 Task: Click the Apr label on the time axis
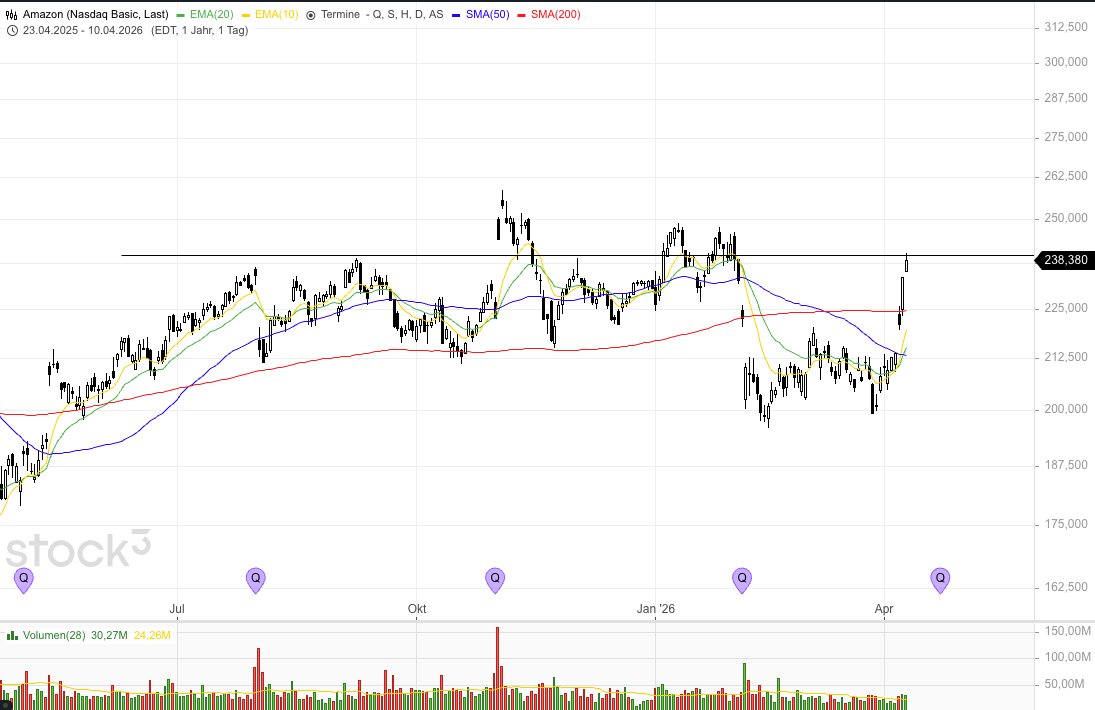[x=884, y=609]
